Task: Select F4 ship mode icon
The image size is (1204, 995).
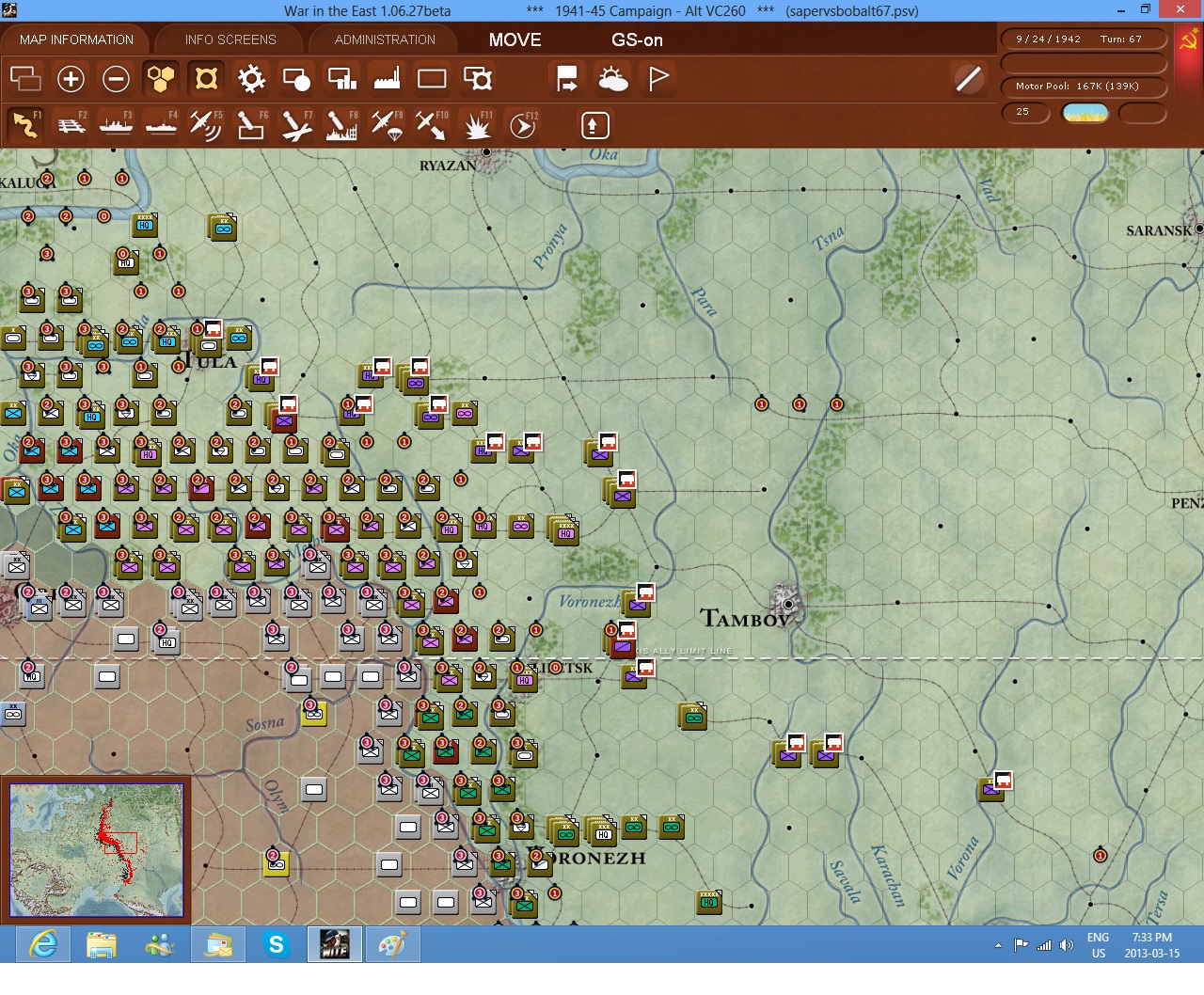Action: (162, 125)
